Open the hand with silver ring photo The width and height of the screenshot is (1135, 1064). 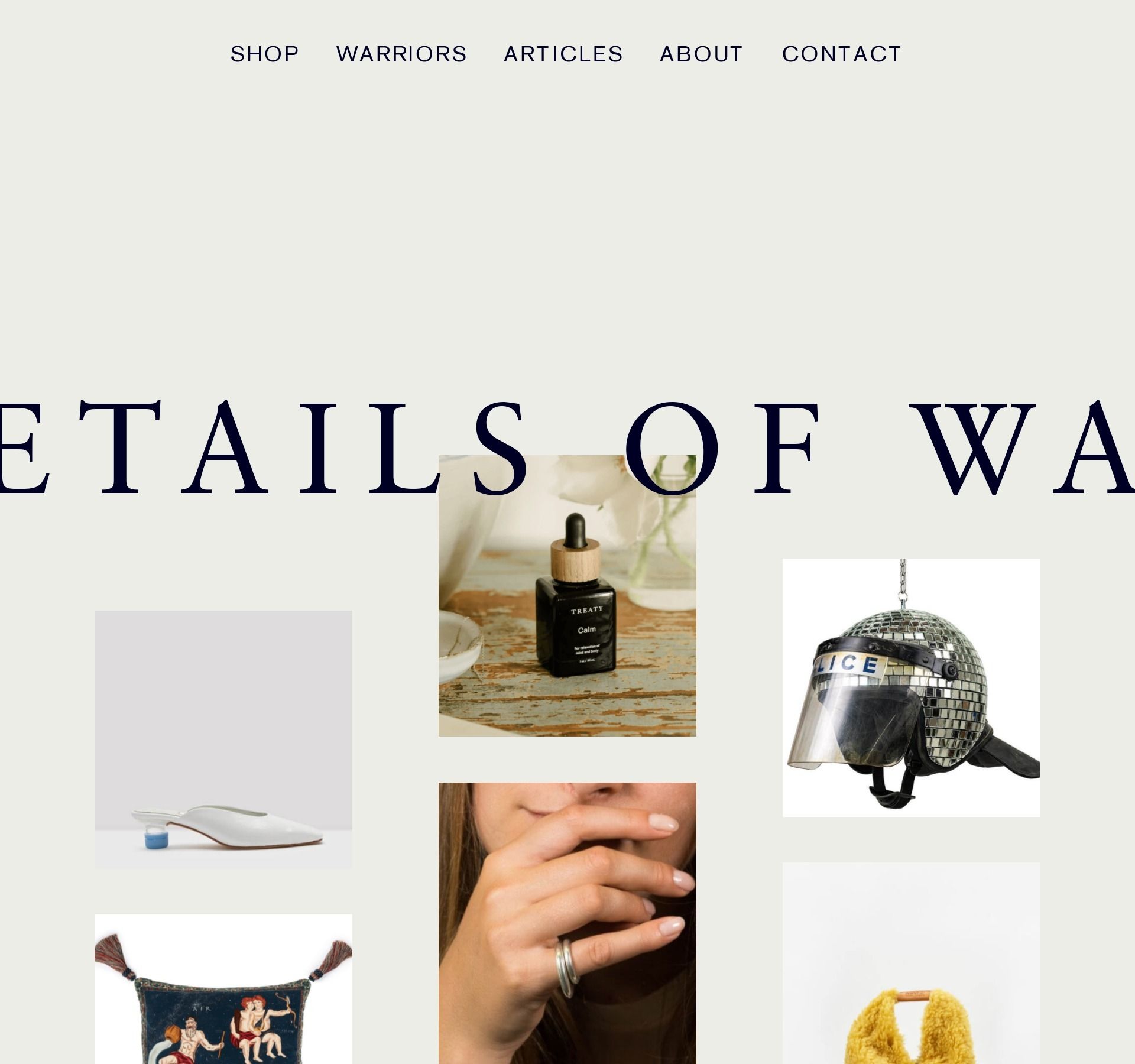pos(567,923)
